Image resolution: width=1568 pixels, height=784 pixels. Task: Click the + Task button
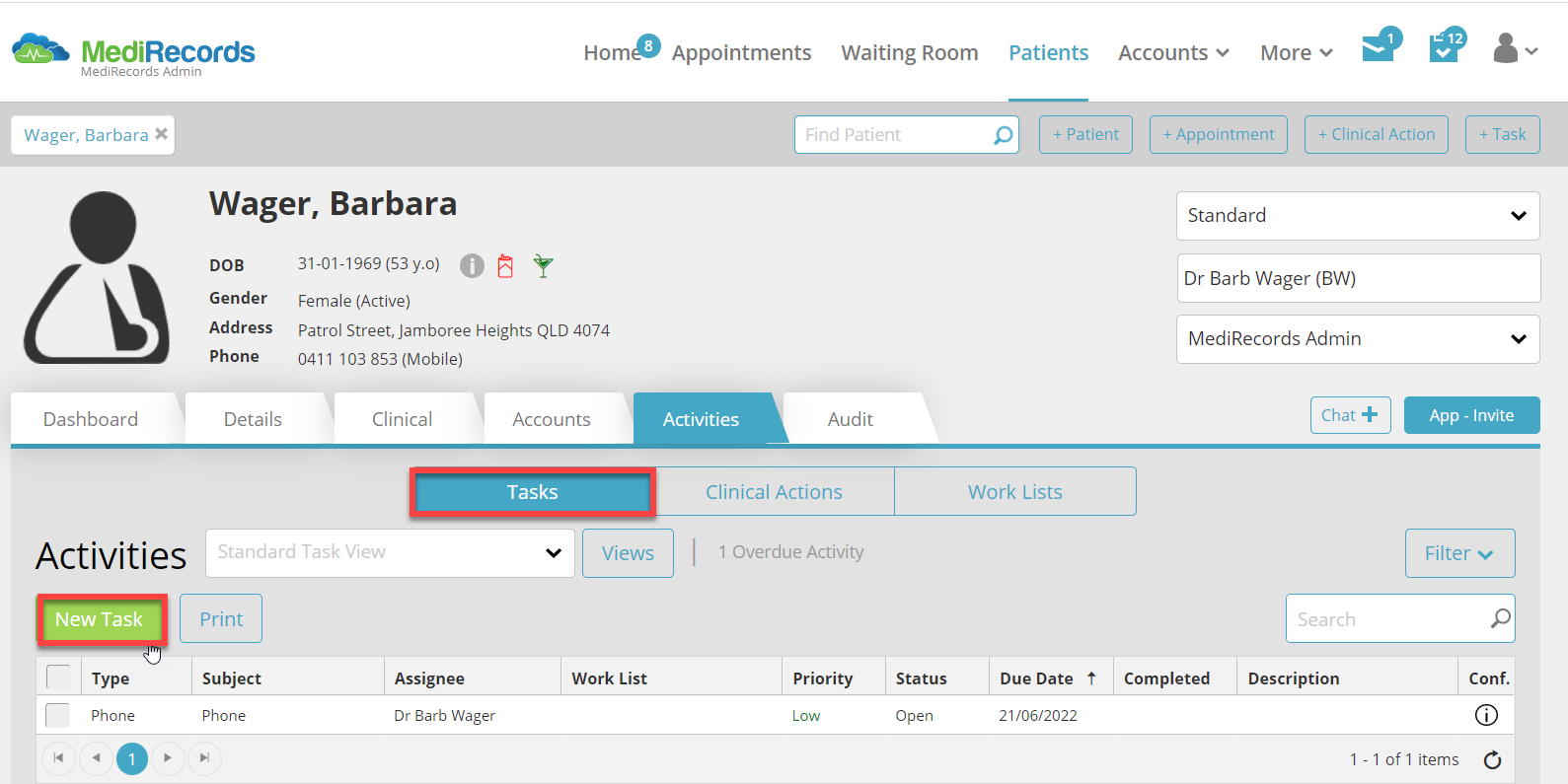click(x=1502, y=134)
